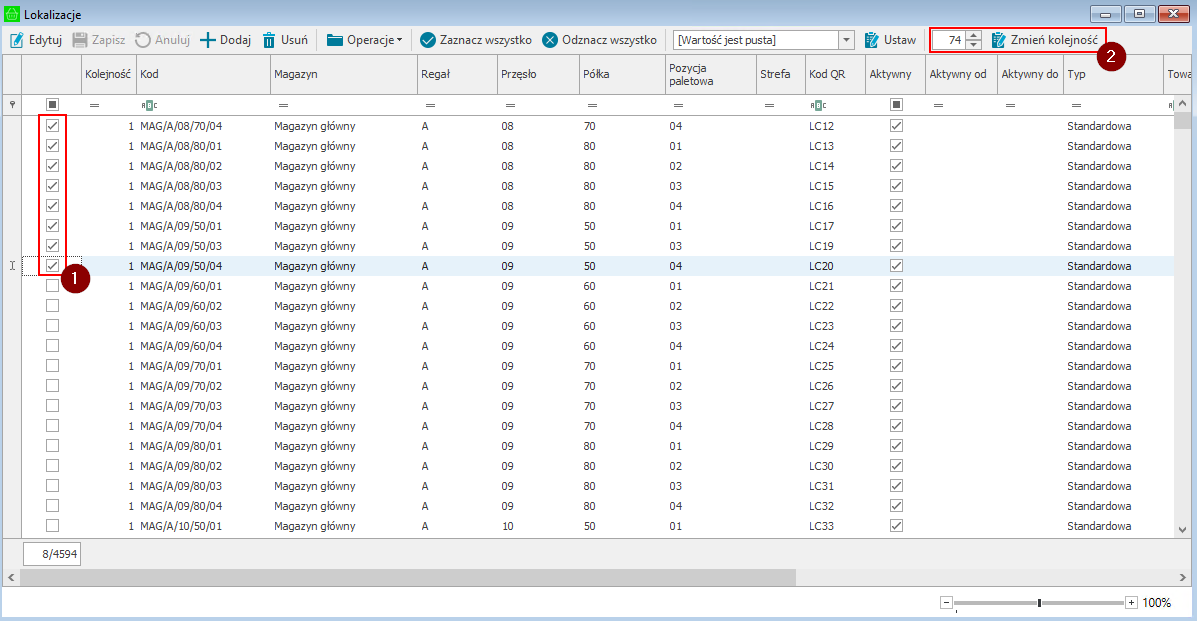Check the row MAG/A/09/60/01 selection checkbox

coord(52,286)
